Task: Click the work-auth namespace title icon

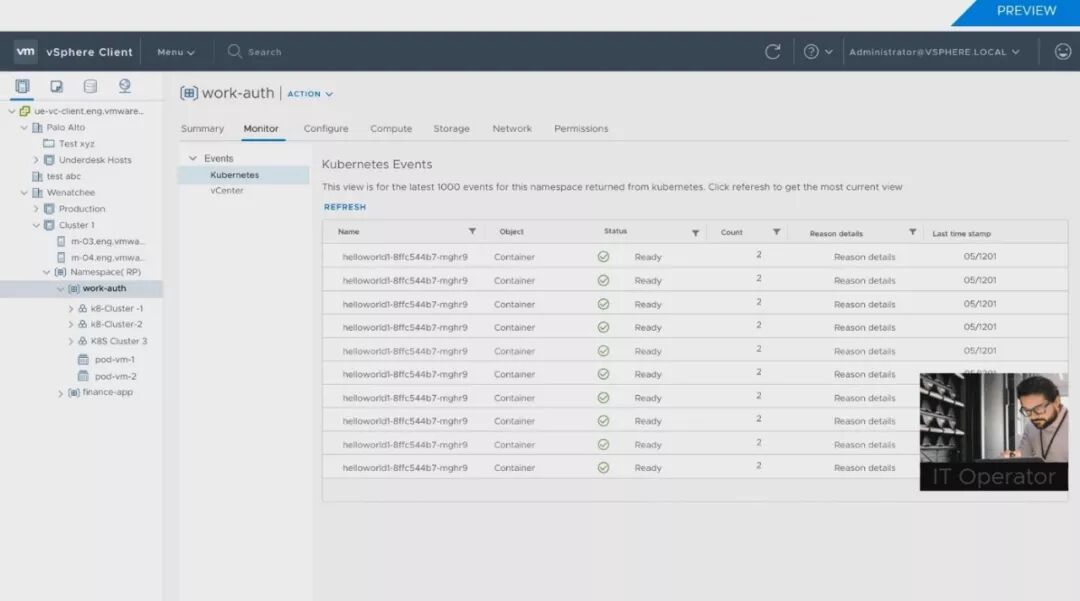Action: [189, 93]
